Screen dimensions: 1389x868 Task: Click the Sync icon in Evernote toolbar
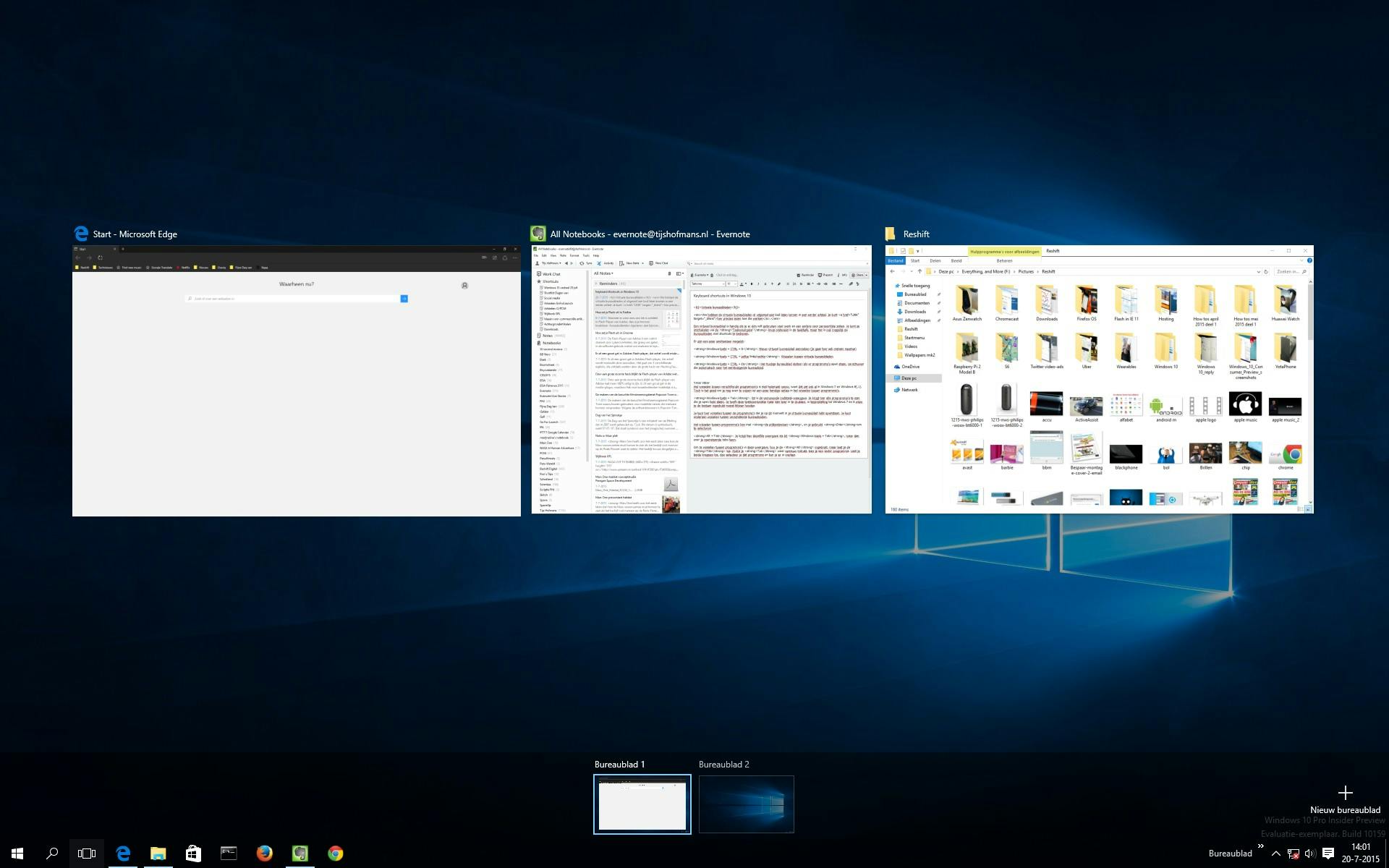(584, 263)
